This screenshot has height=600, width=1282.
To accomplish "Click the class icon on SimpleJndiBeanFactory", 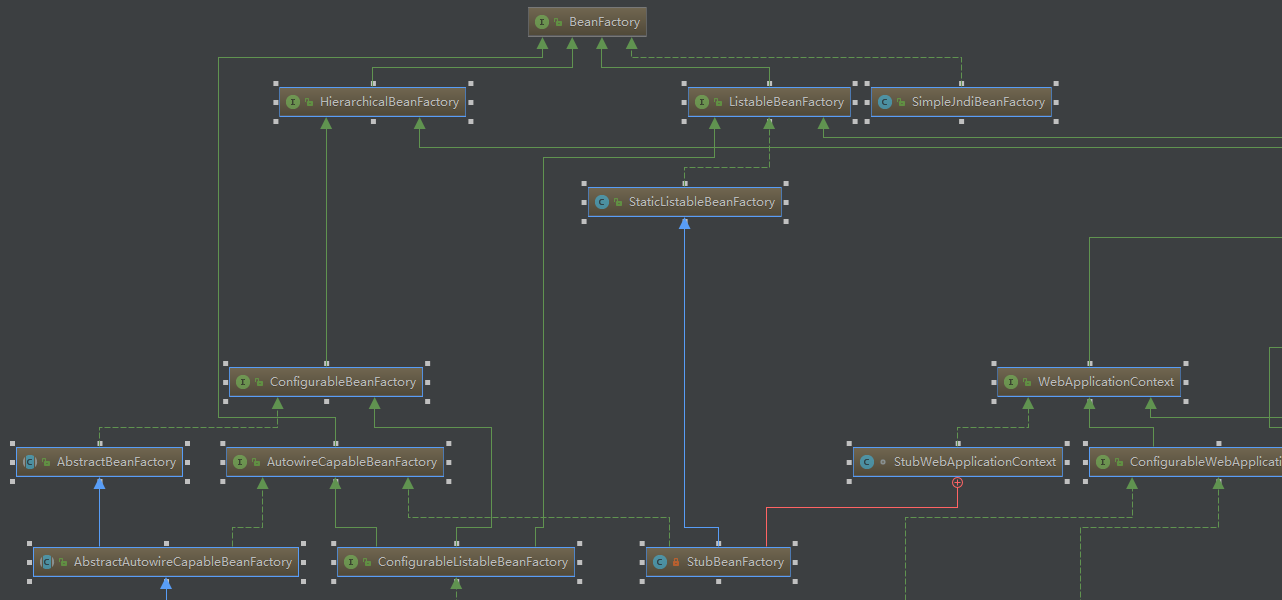I will [x=884, y=101].
